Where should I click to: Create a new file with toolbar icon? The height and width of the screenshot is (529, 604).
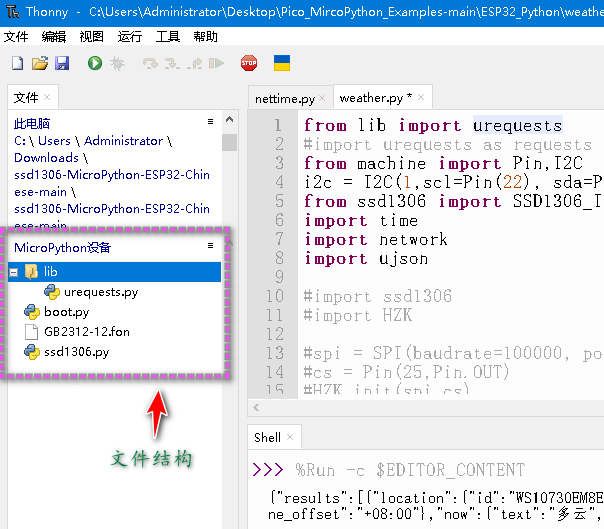(18, 63)
